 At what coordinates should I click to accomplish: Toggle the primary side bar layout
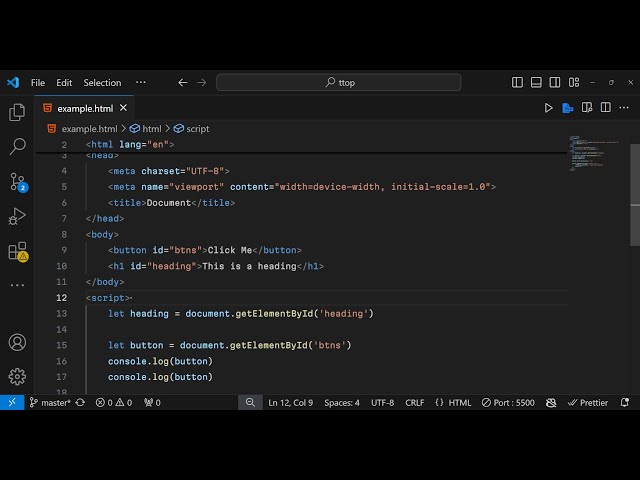coord(518,83)
